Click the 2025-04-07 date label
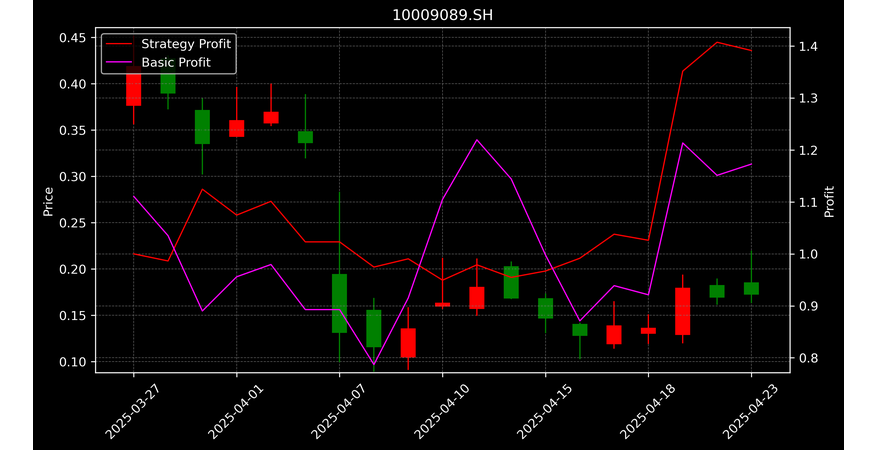 (x=339, y=411)
